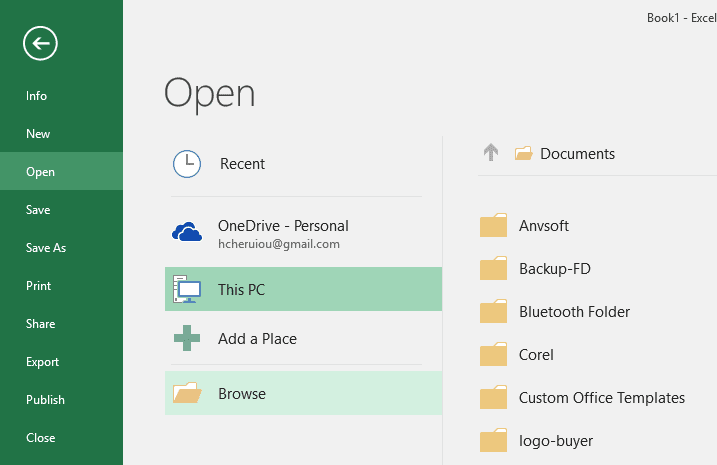Screen dimensions: 717x465
Task: Open the Print page
Action: click(x=38, y=286)
